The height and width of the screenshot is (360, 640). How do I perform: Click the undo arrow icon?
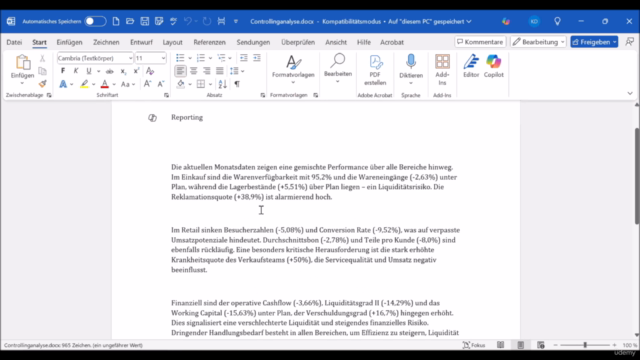[188, 21]
